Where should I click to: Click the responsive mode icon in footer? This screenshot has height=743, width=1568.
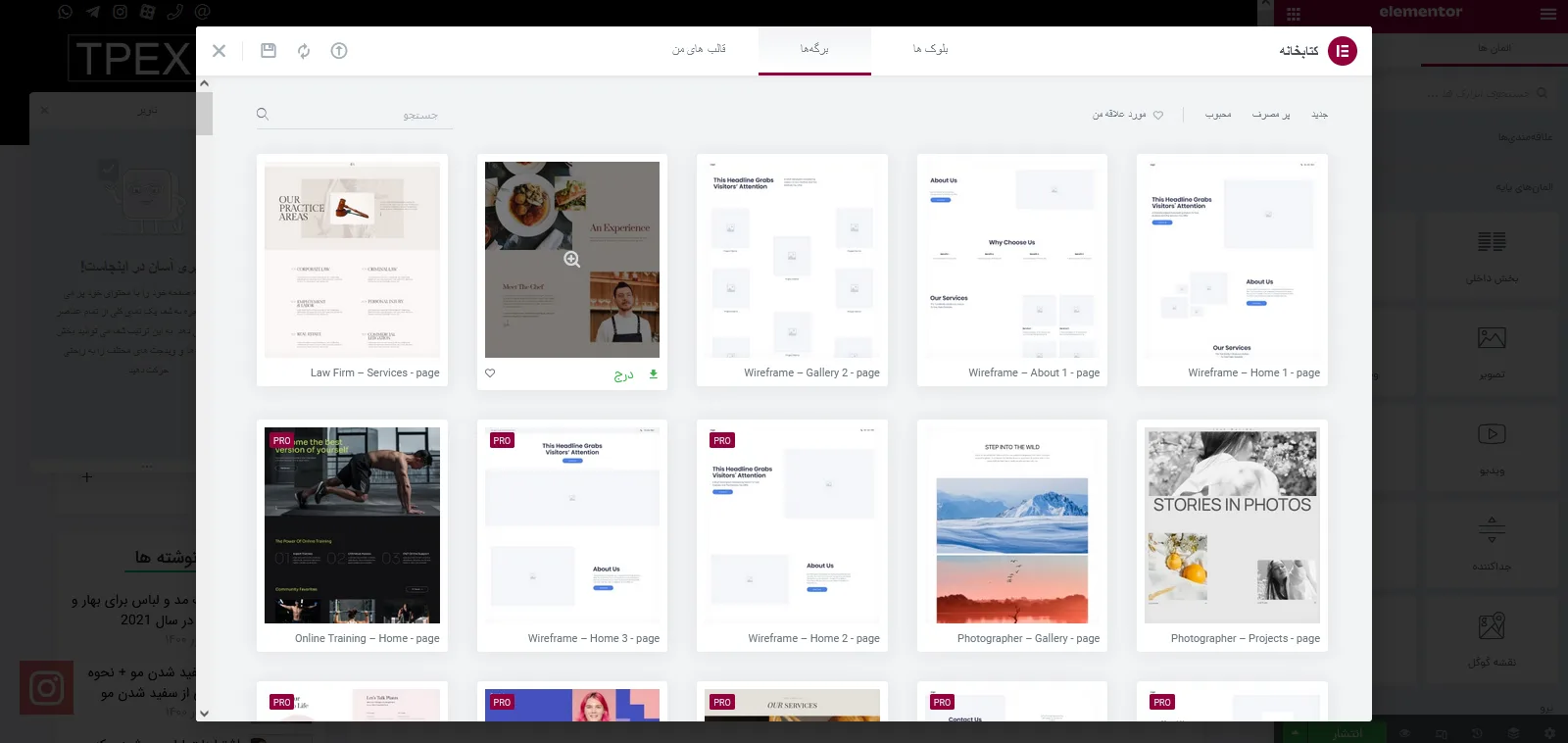1441,733
